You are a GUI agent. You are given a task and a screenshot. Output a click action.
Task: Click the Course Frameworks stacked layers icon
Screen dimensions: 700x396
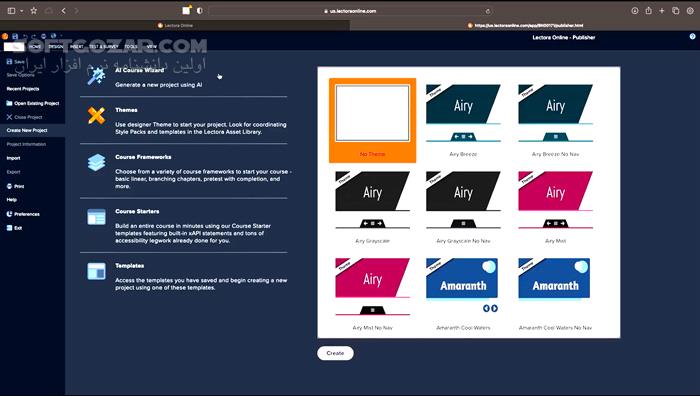[96, 163]
